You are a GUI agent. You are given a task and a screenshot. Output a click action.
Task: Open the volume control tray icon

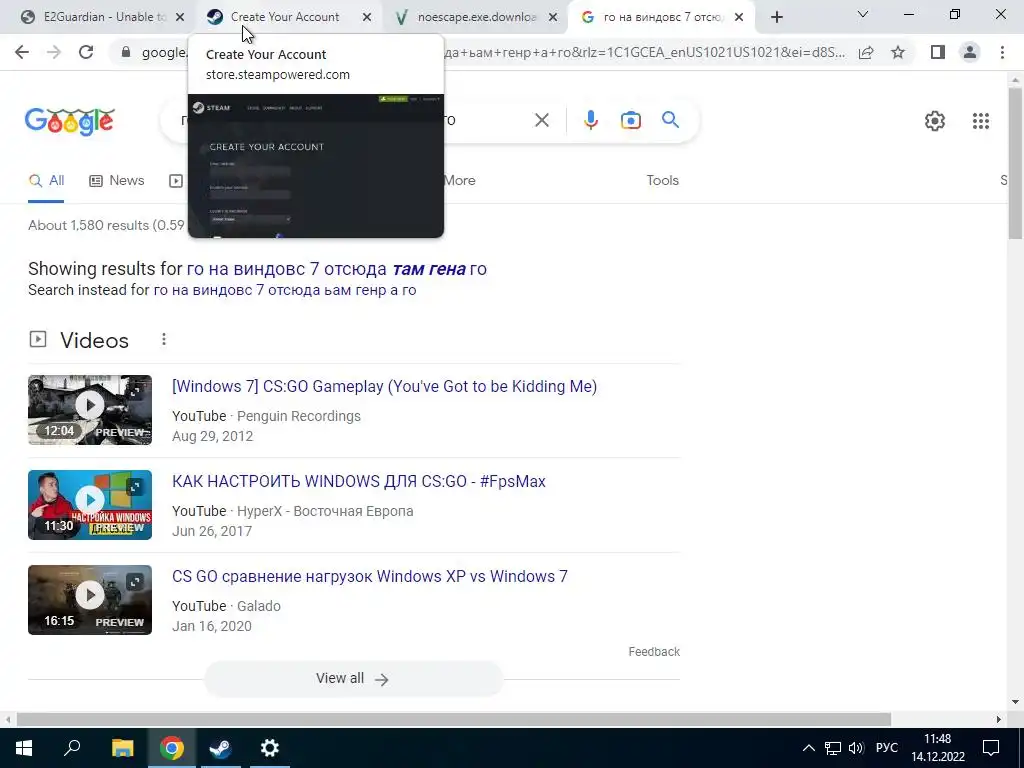pos(856,748)
